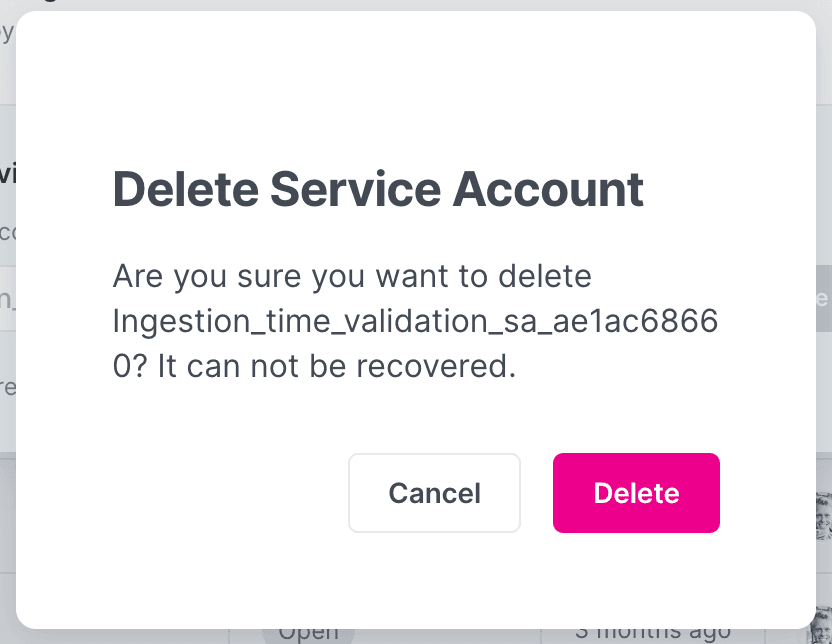The height and width of the screenshot is (644, 832).
Task: Focus the partially hidden input field at left edge
Action: pyautogui.click(x=7, y=298)
